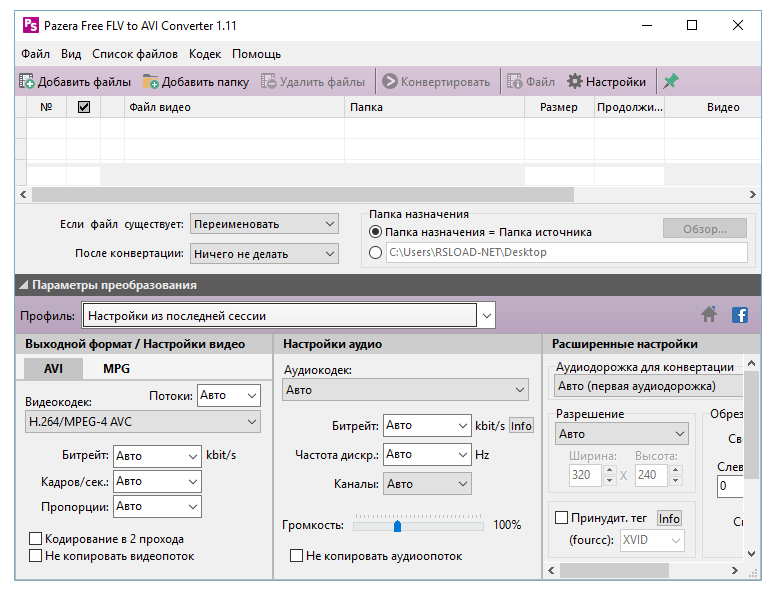Open Настройки with the gear icon

(x=575, y=82)
